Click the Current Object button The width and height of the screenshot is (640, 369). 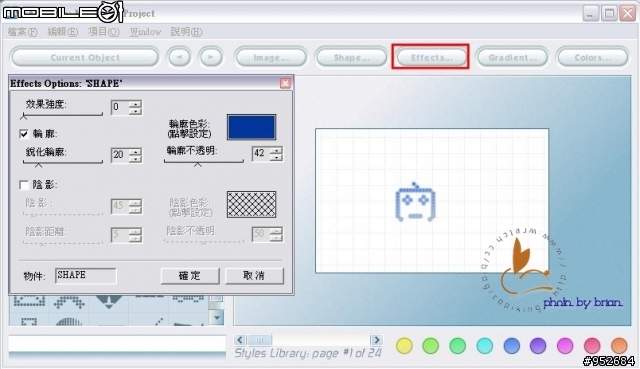(x=85, y=57)
